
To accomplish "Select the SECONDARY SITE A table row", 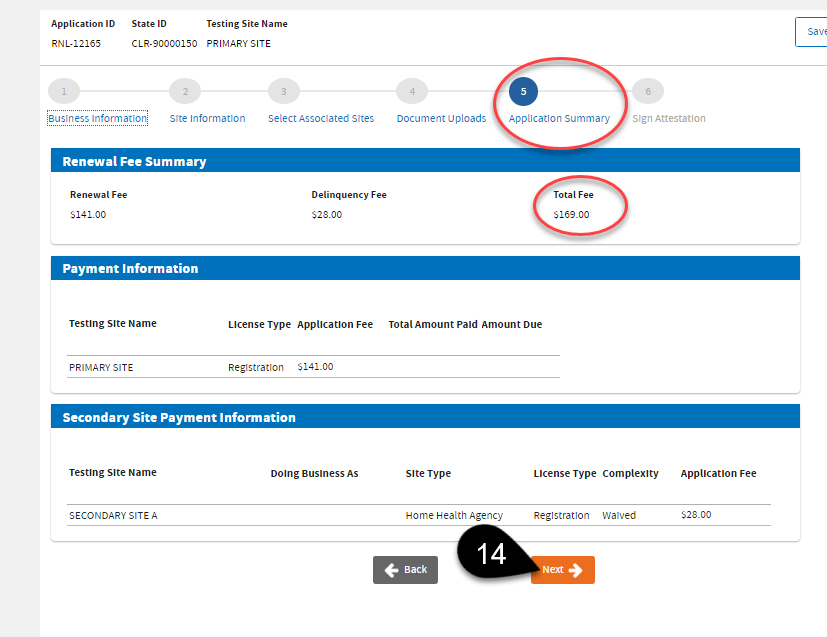I will pos(418,516).
